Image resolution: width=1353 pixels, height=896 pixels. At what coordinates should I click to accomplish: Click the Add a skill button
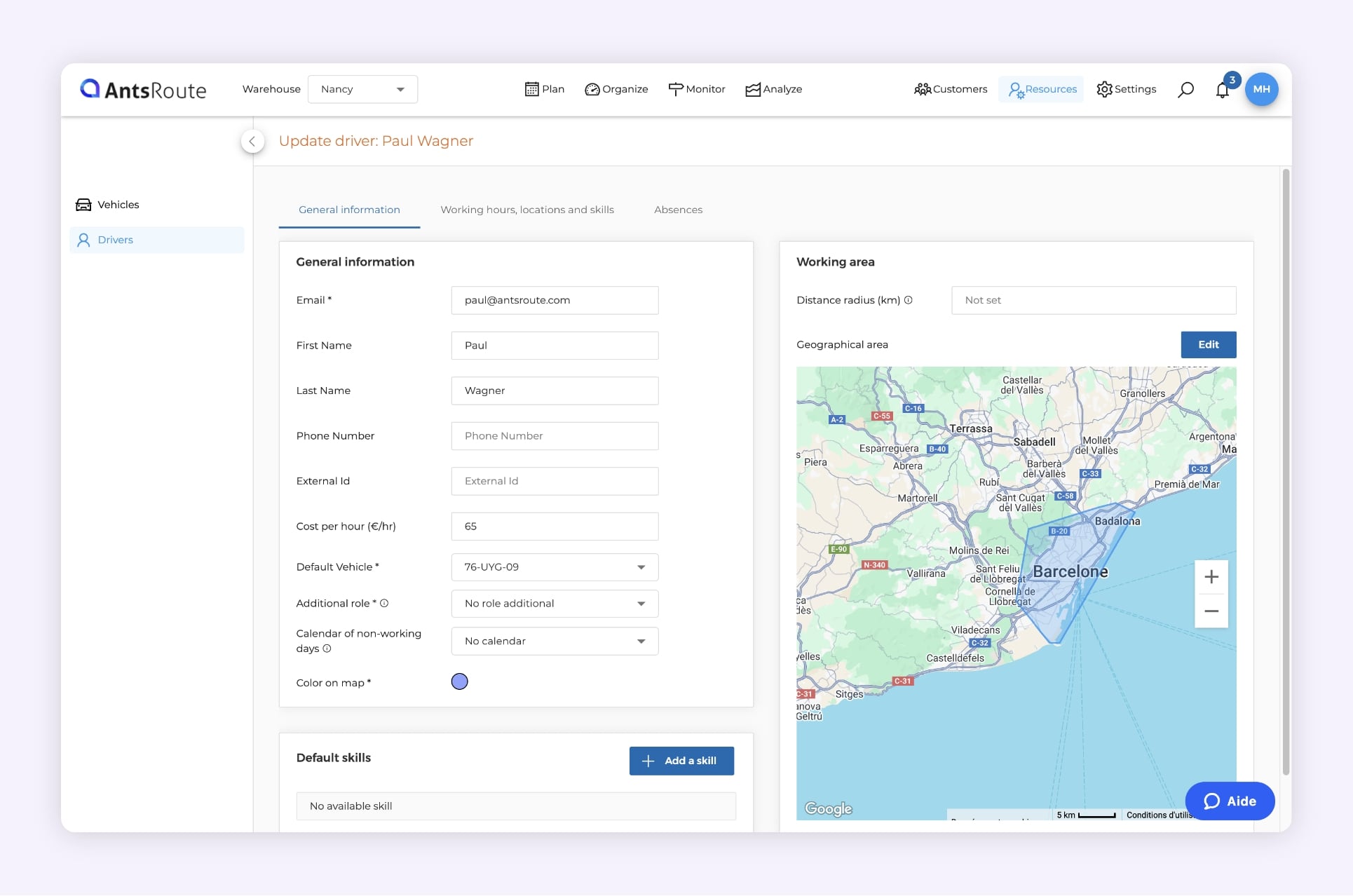tap(681, 761)
